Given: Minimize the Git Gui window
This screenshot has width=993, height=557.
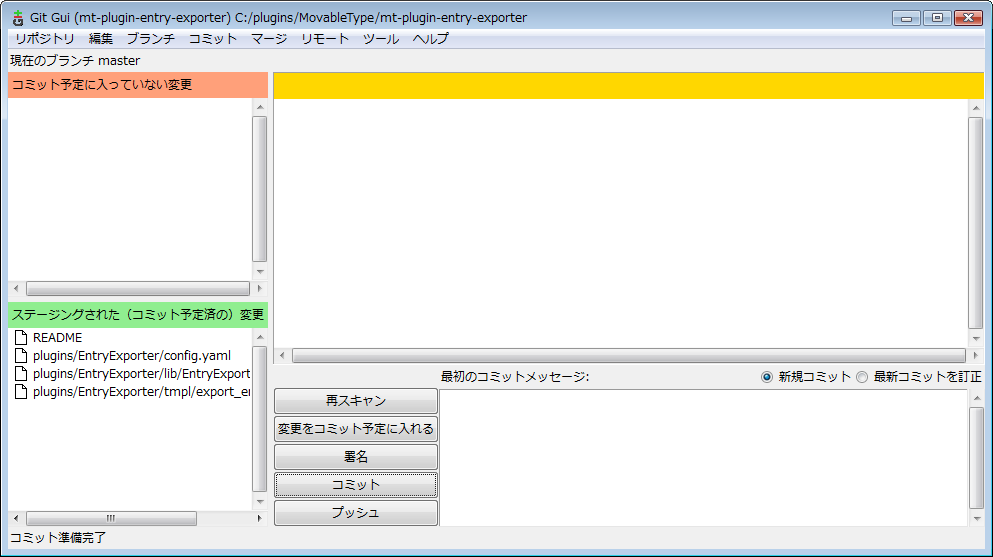Looking at the screenshot, I should tap(906, 18).
